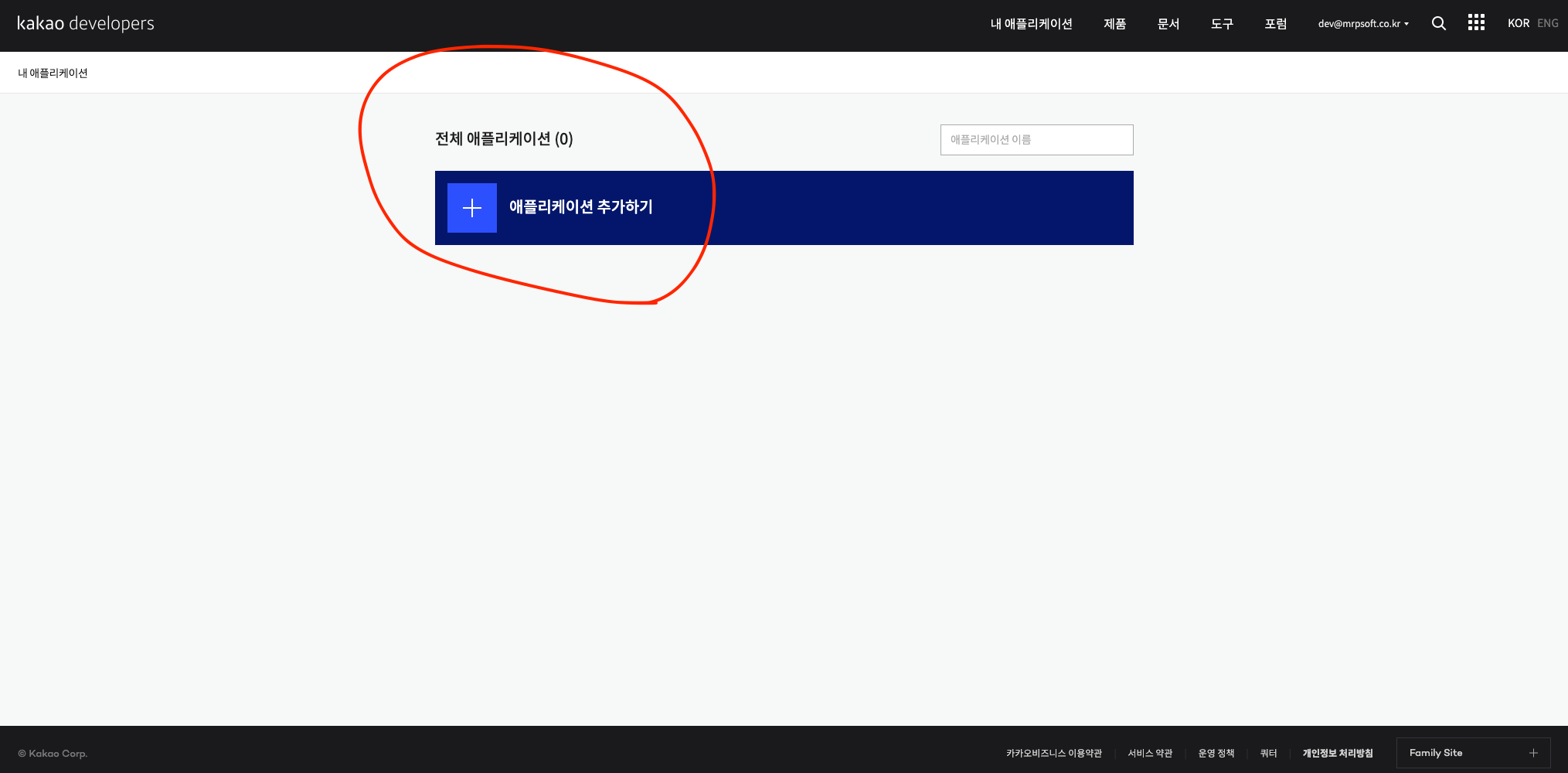
Task: Open the search magnifier icon
Action: pos(1438,23)
